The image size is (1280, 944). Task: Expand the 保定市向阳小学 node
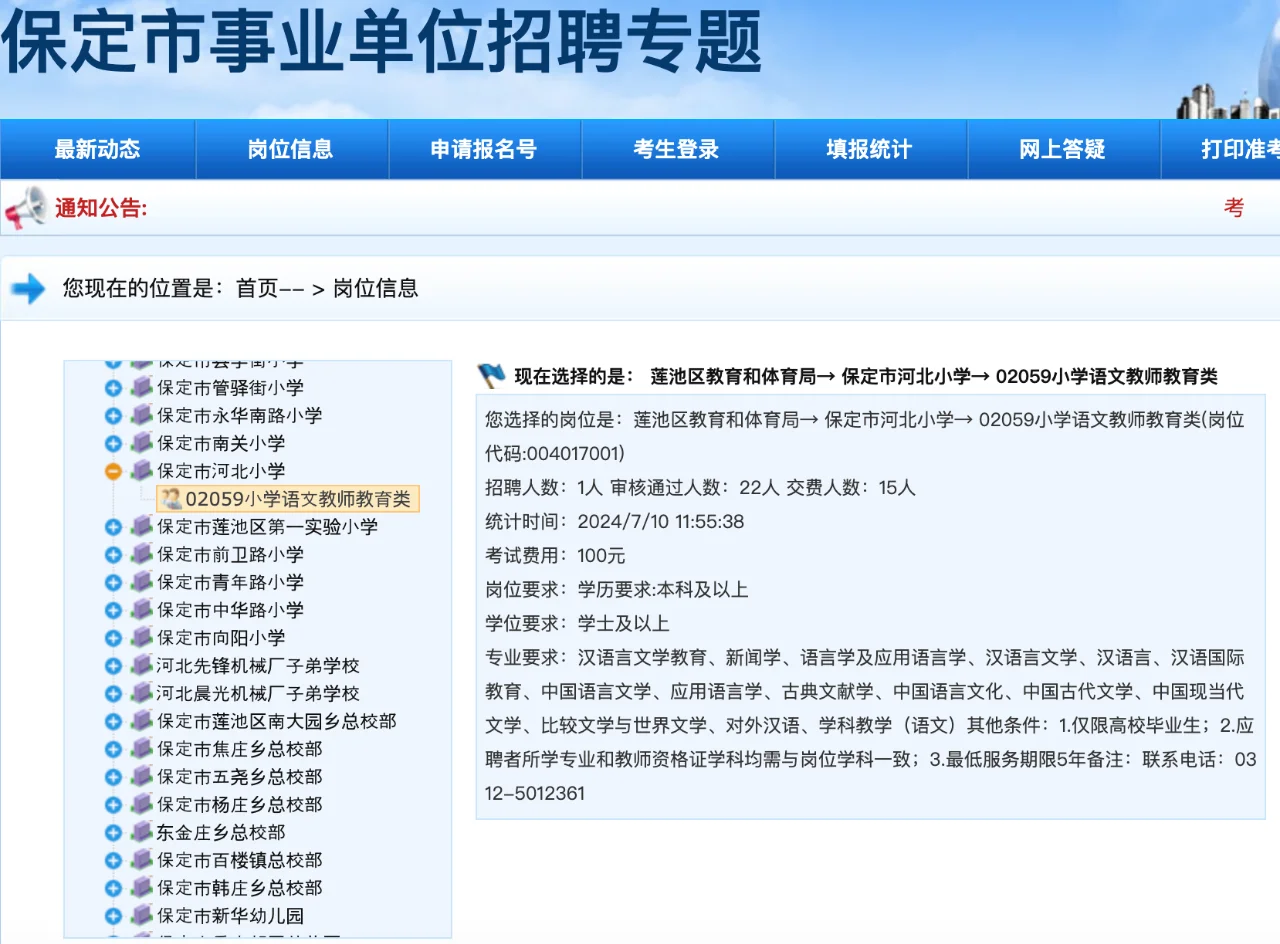click(x=113, y=637)
